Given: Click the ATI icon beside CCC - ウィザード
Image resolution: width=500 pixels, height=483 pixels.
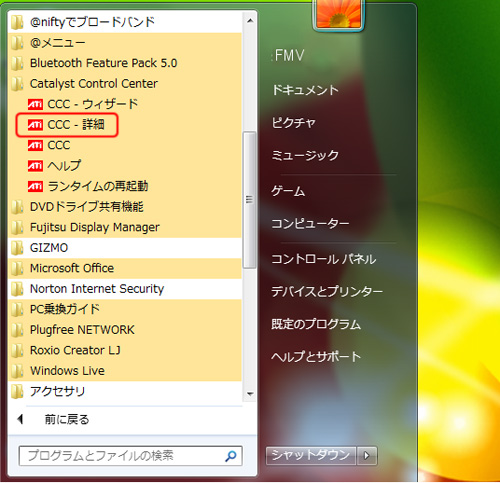Looking at the screenshot, I should [35, 104].
